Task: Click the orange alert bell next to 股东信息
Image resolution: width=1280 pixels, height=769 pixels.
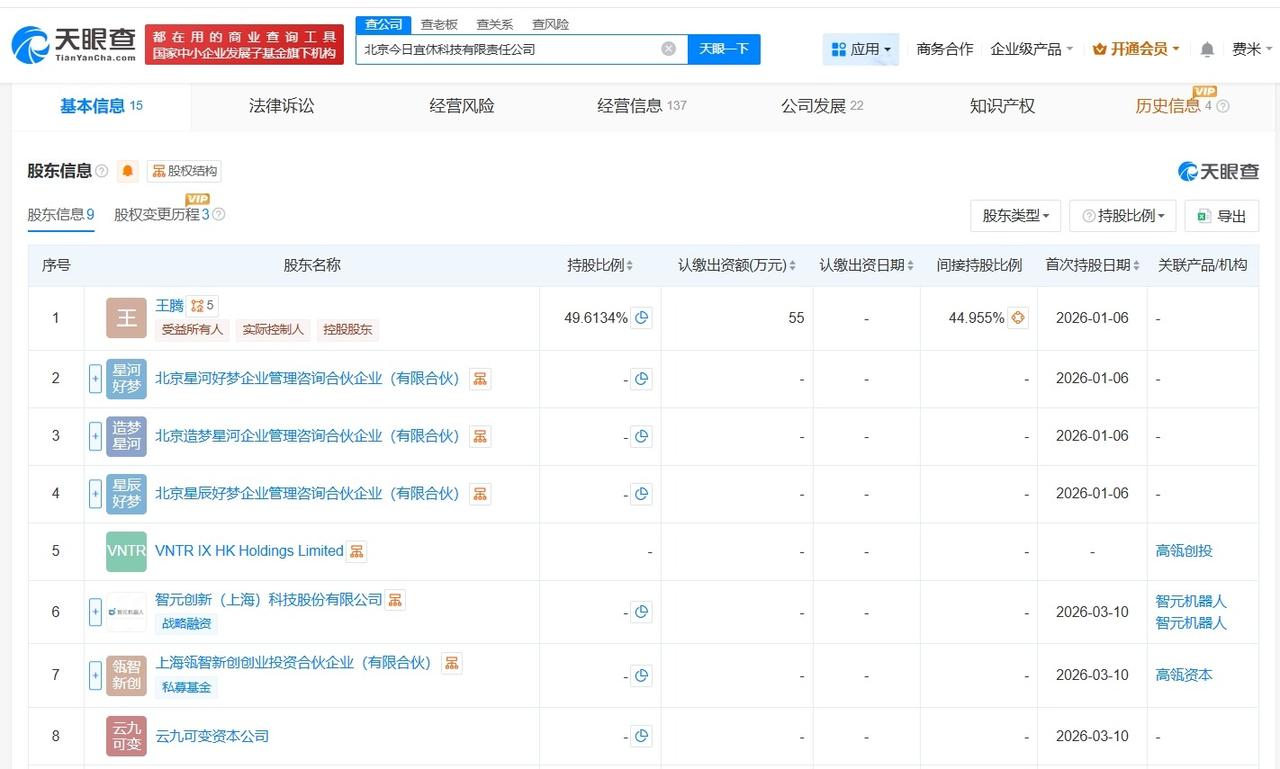Action: click(128, 171)
